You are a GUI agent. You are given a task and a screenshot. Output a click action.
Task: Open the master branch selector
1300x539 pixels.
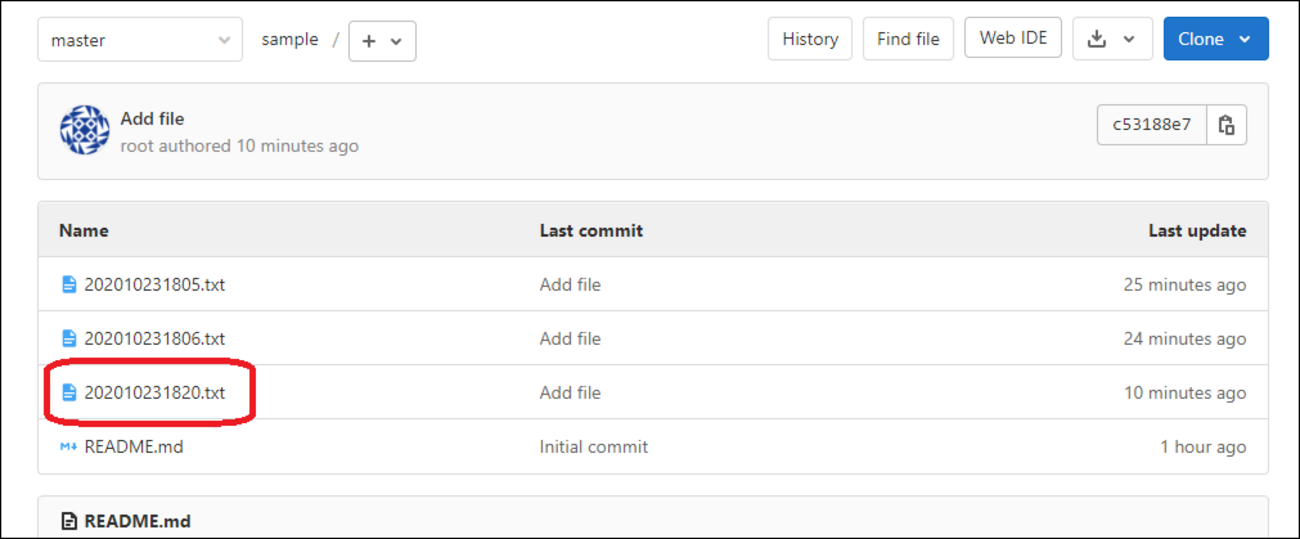[140, 40]
